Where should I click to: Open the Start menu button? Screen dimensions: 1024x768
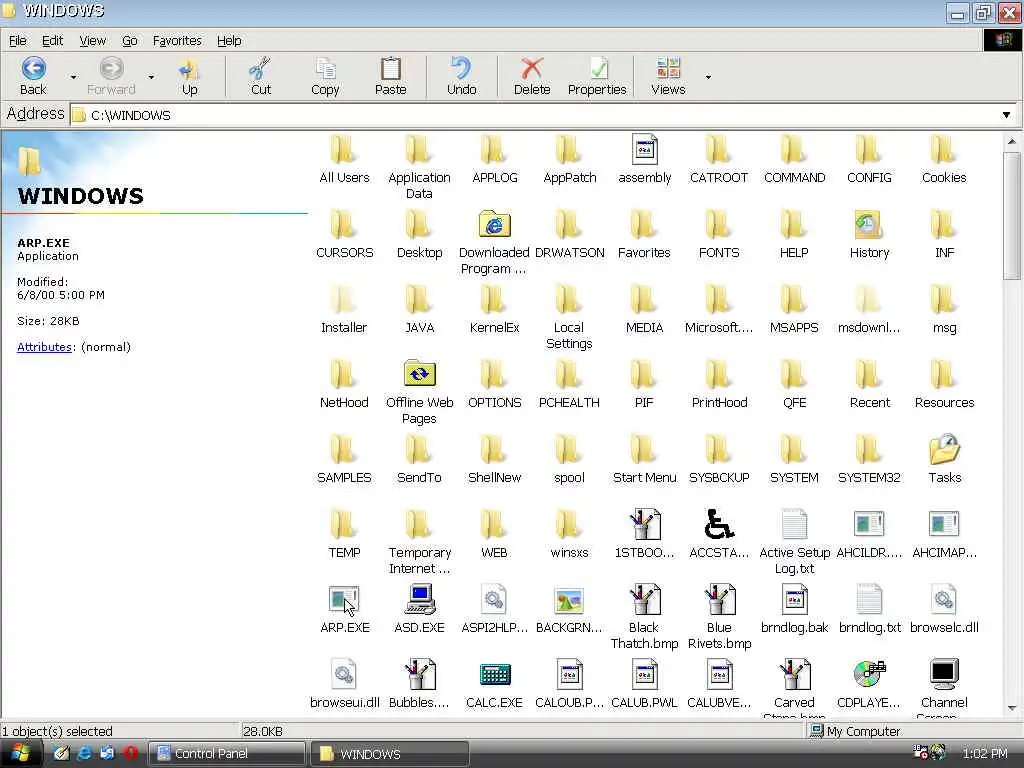click(20, 754)
